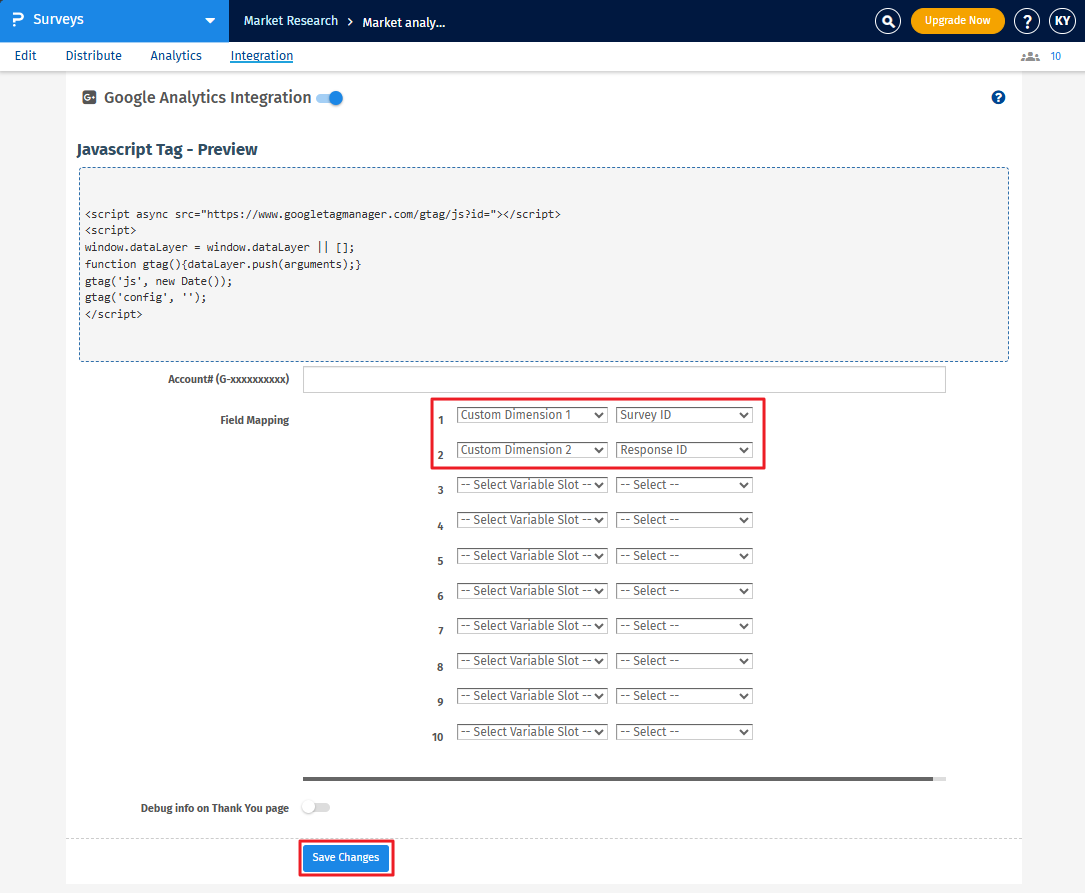Open row 6 Select Variable Slot dropdown
Screen dimensions: 1085x893
pos(532,591)
